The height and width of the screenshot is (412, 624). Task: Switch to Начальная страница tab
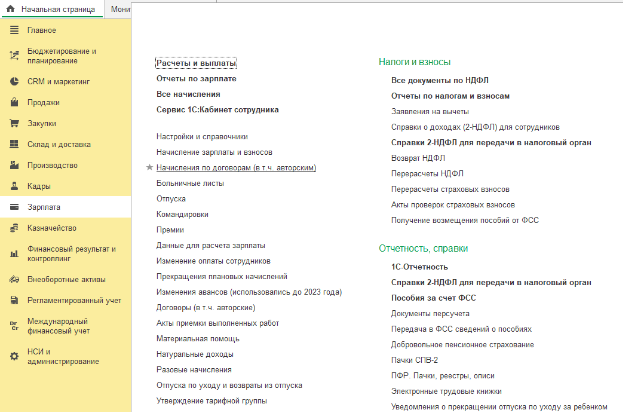53,9
